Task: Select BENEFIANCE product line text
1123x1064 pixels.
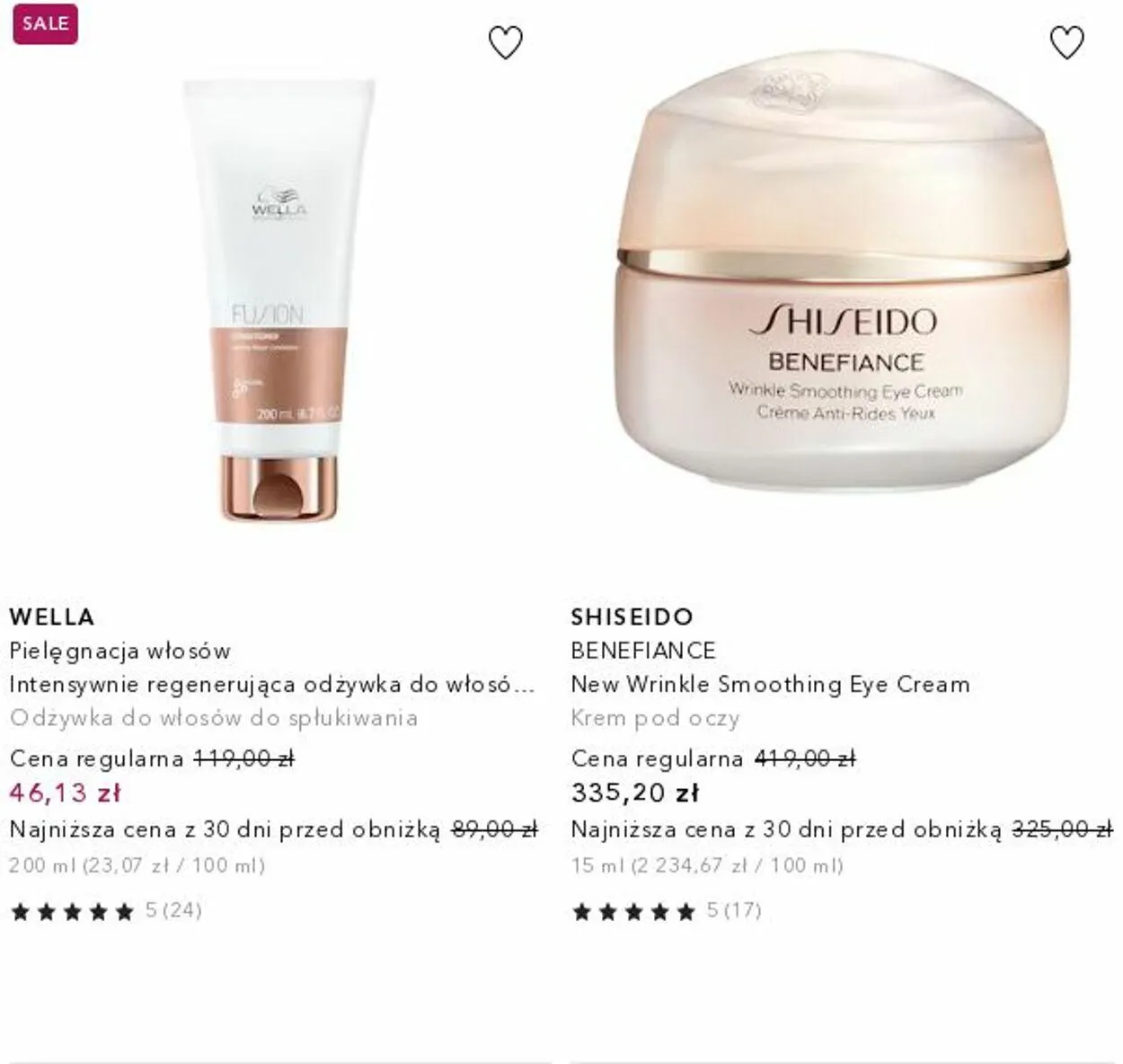Action: [643, 651]
